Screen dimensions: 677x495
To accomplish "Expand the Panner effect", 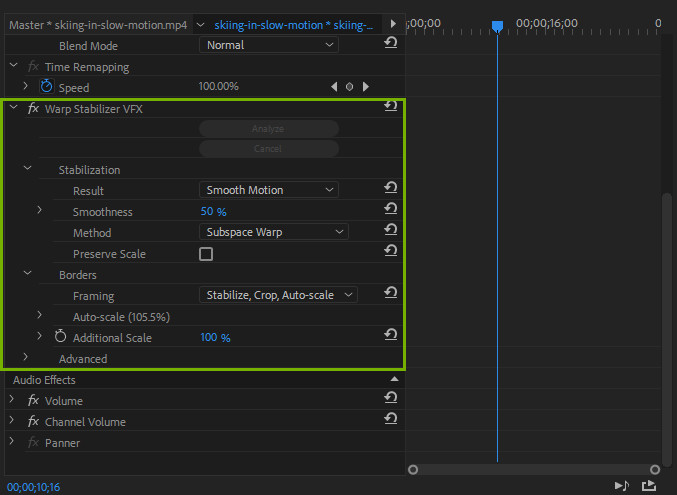I will point(12,441).
